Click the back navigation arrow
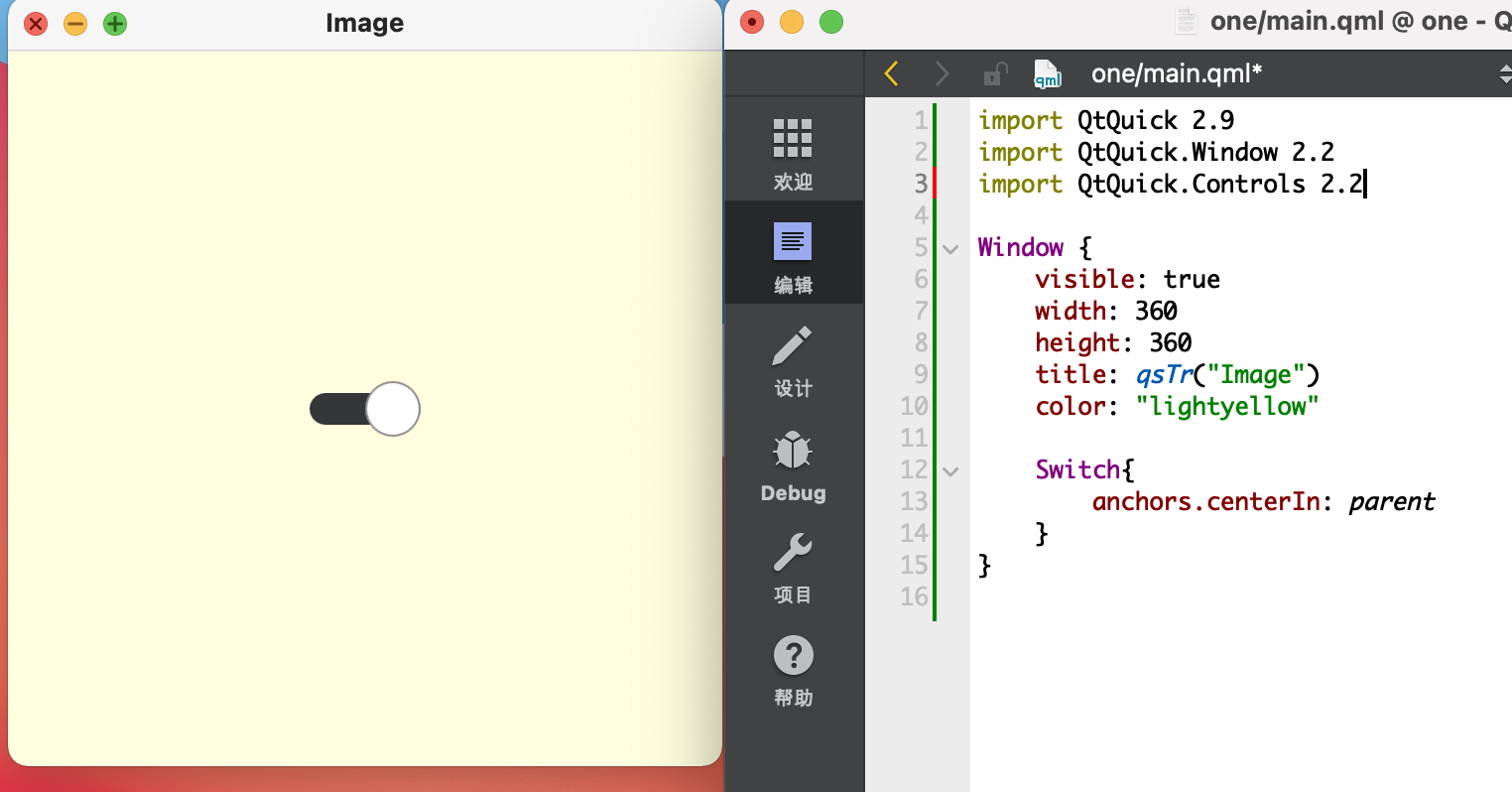 890,72
